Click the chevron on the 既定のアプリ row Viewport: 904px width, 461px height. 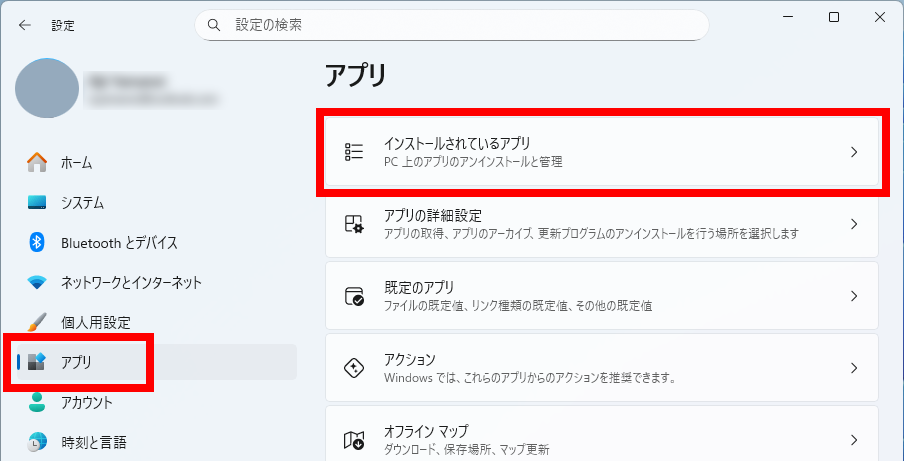[853, 296]
